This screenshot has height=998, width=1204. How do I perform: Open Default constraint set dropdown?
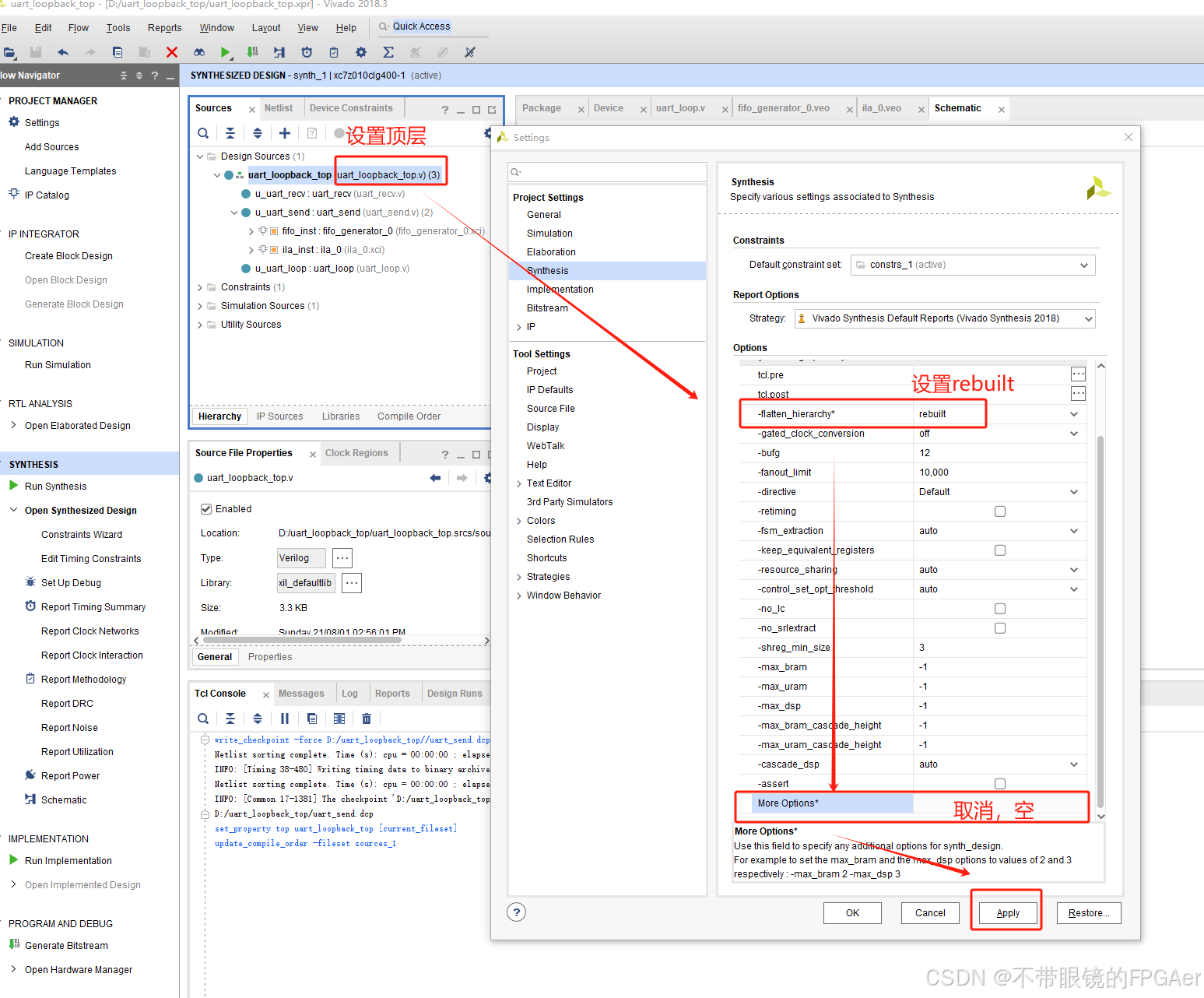coord(973,265)
